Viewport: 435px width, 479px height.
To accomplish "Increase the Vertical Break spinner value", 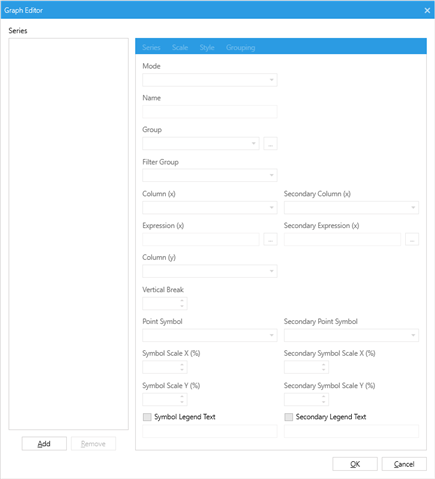I will (182, 301).
